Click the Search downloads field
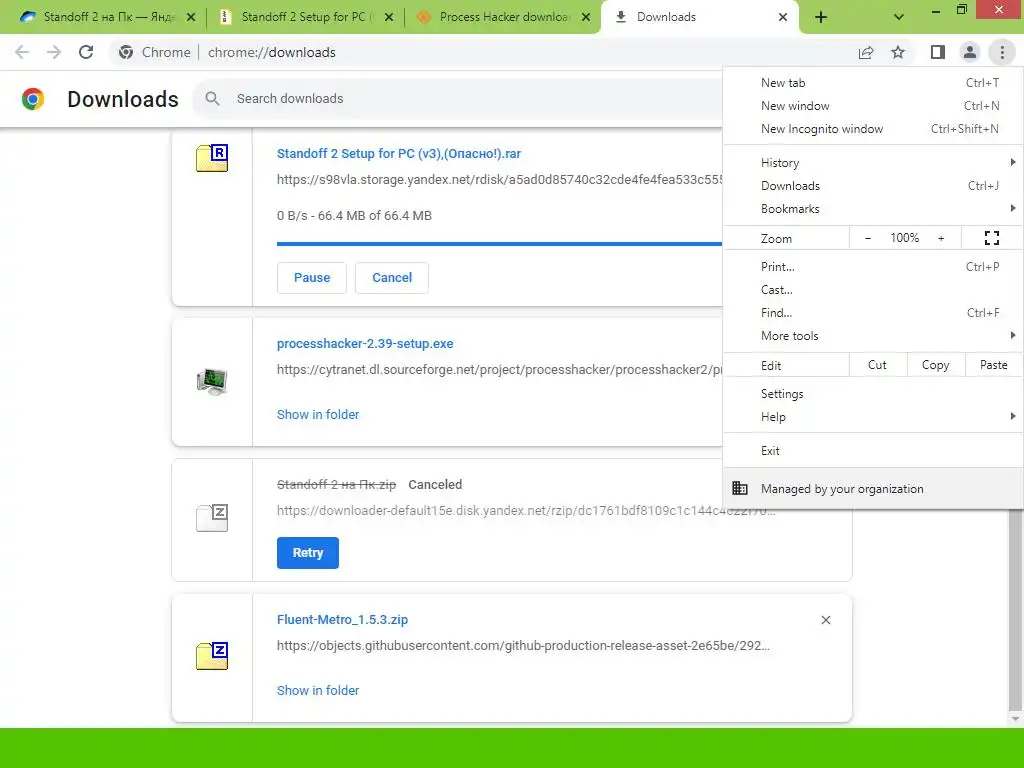 coord(457,99)
